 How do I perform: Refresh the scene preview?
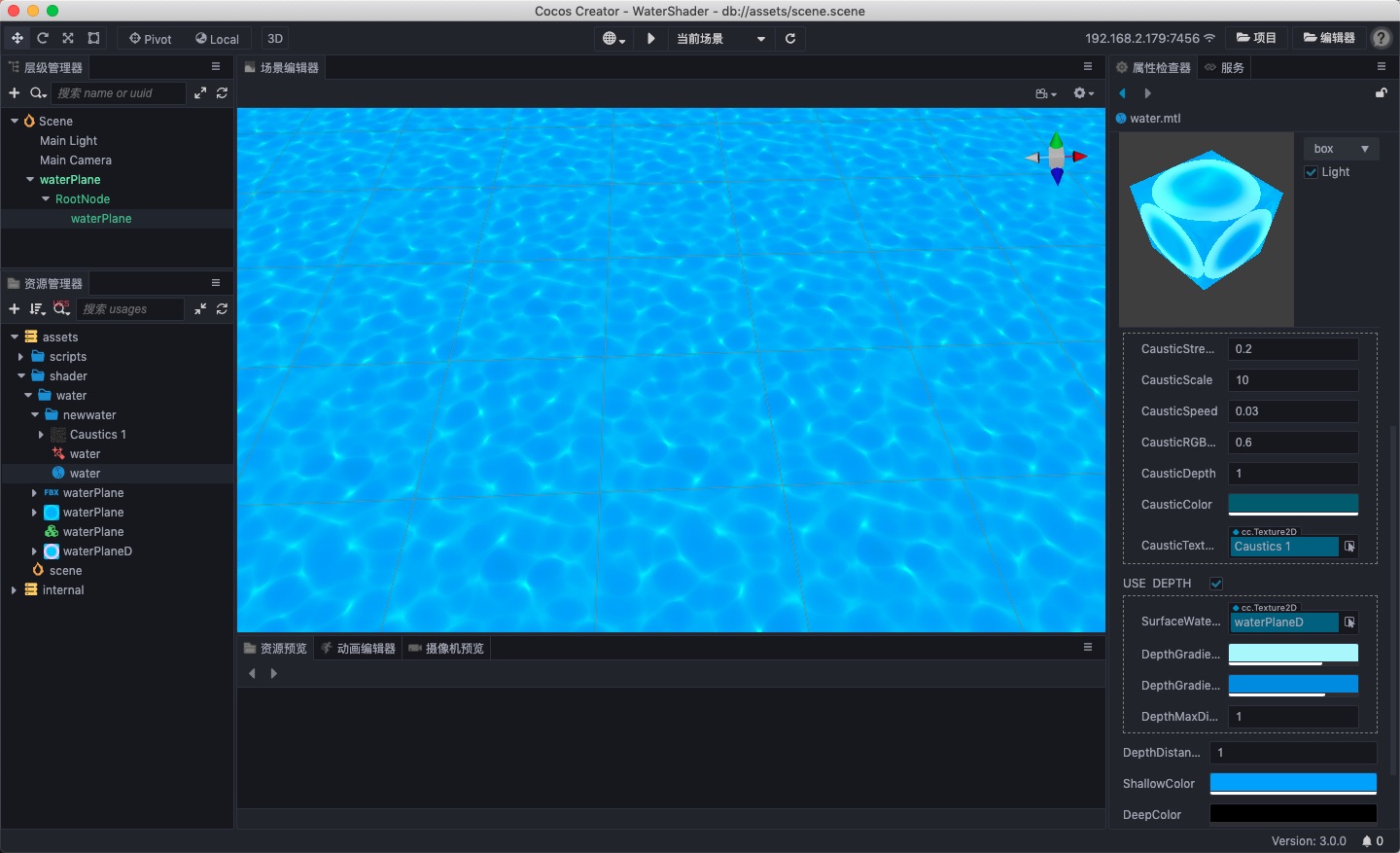point(791,39)
